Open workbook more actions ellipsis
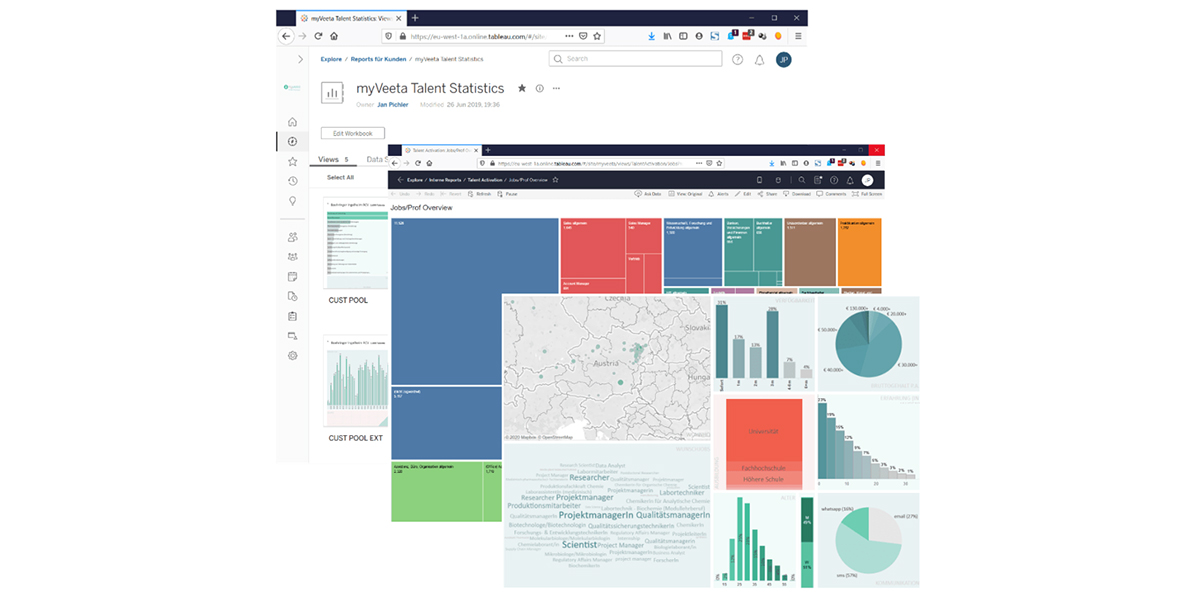Viewport: 1200px width, 600px height. coord(556,88)
